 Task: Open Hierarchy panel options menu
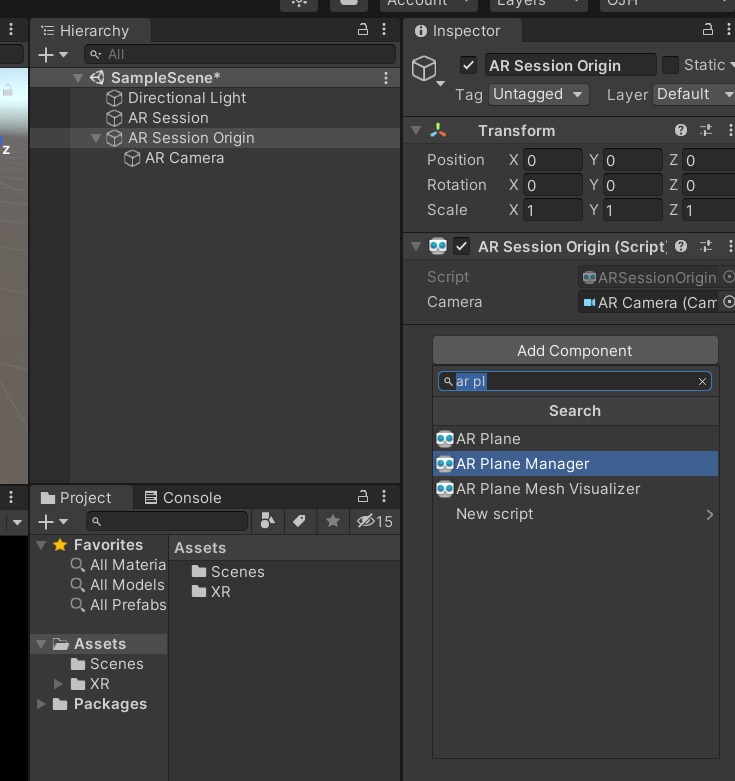(384, 30)
